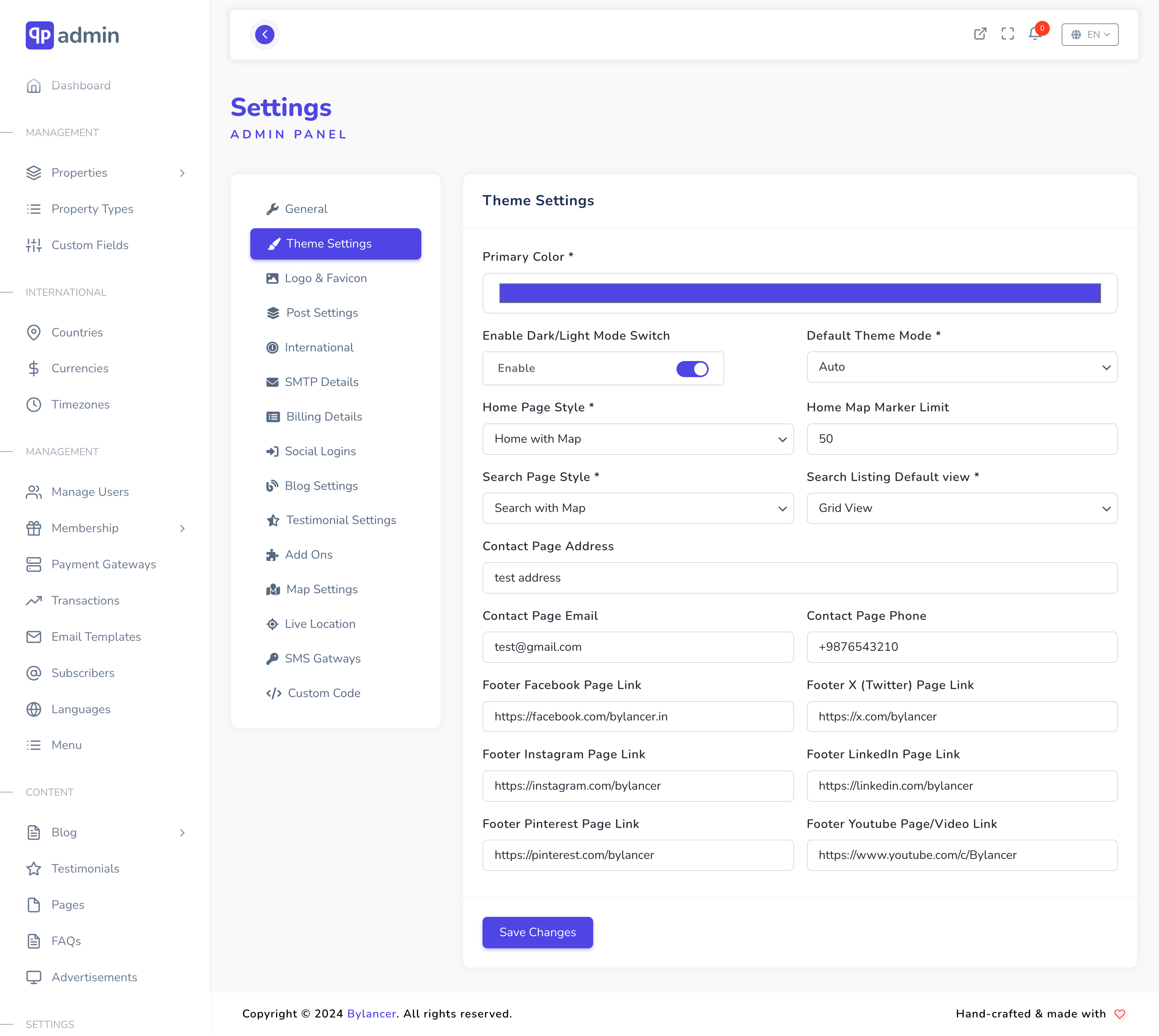Click the Contact Page Phone field
The width and height of the screenshot is (1159, 1036).
961,647
